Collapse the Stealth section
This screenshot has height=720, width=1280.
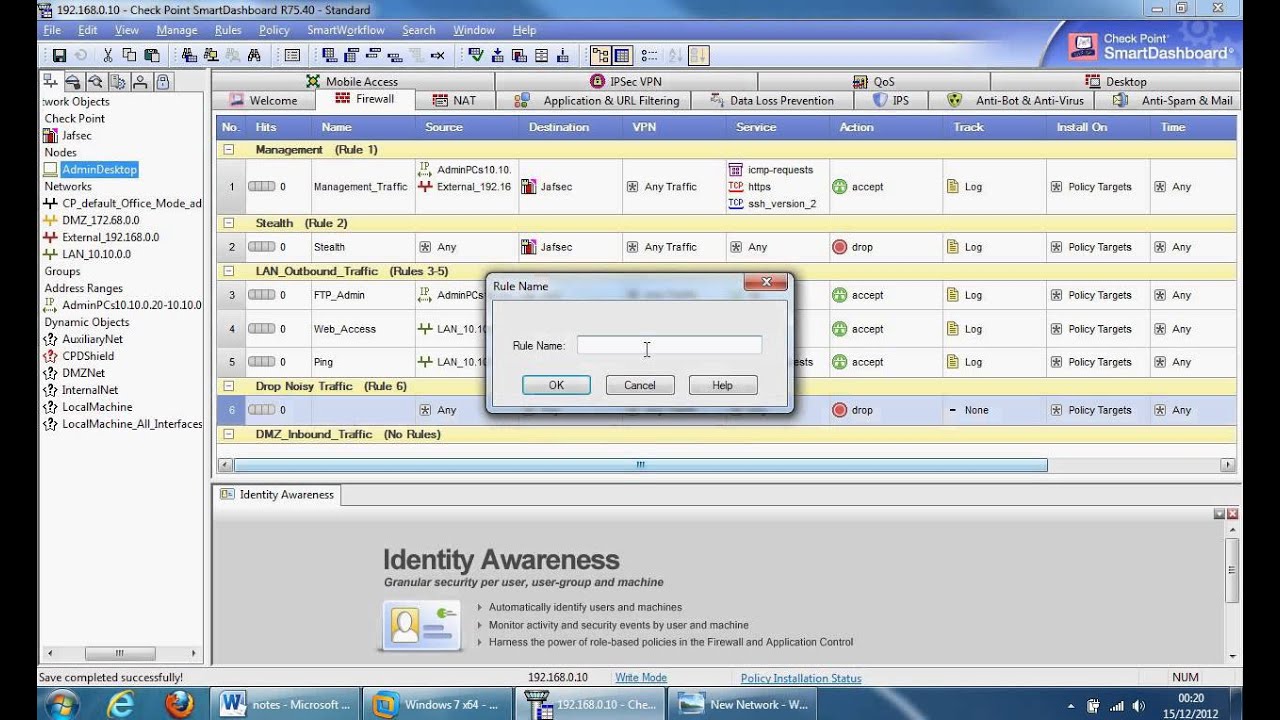point(228,223)
